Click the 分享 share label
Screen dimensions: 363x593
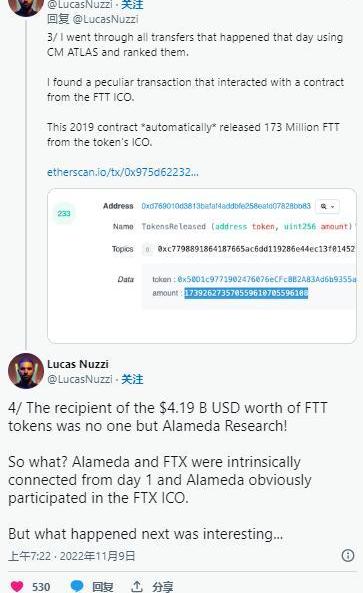[163, 587]
